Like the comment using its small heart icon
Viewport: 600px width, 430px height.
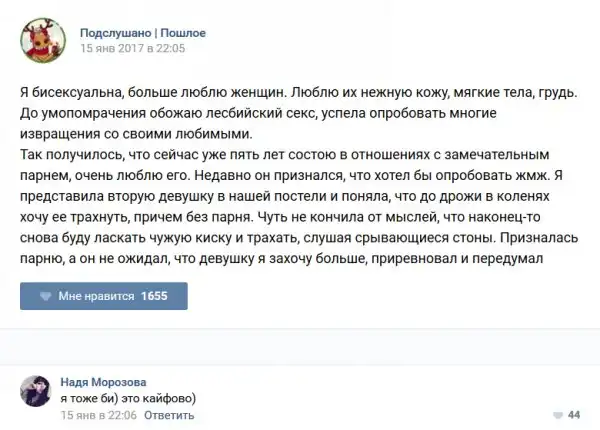click(555, 414)
